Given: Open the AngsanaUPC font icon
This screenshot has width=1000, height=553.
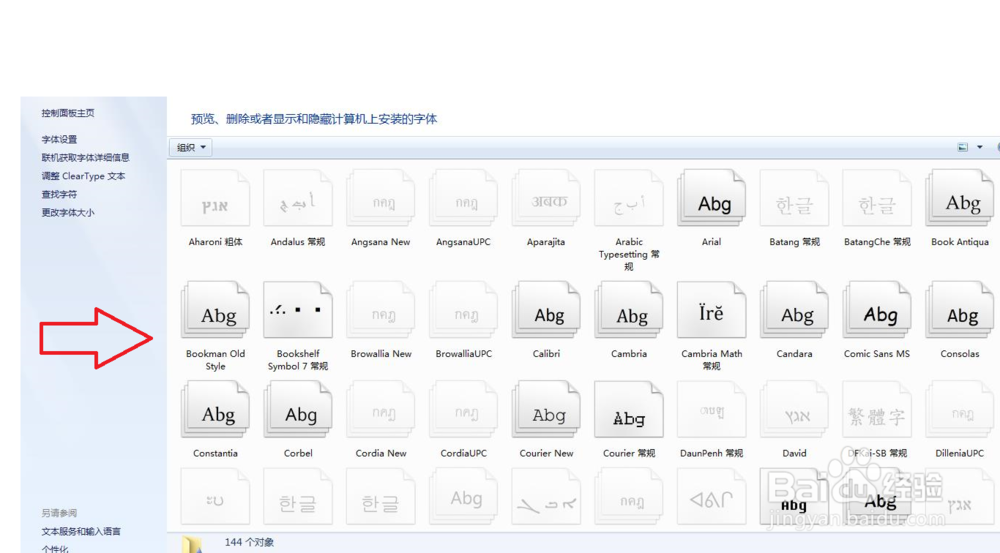Looking at the screenshot, I should pos(464,198).
